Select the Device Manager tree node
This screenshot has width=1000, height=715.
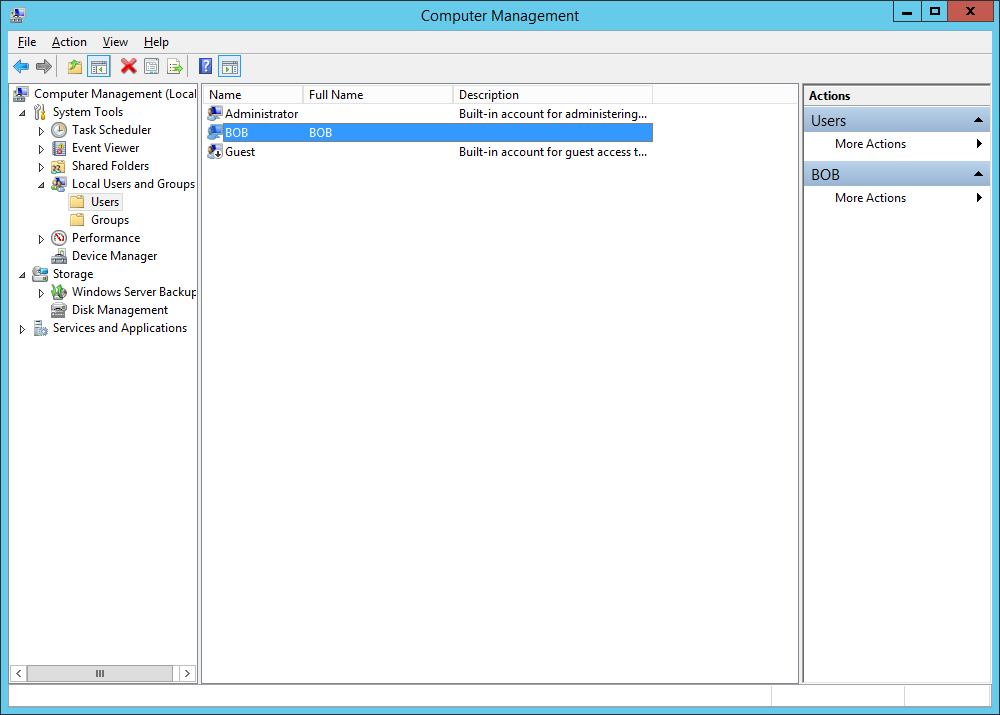(x=114, y=256)
